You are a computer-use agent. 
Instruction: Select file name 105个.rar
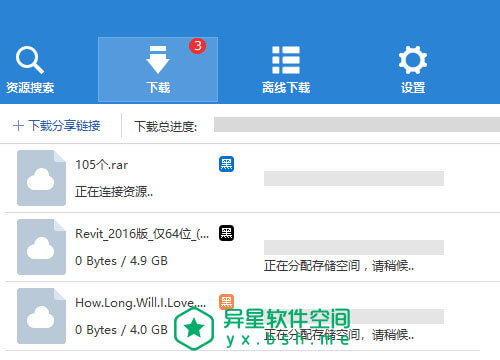(102, 165)
